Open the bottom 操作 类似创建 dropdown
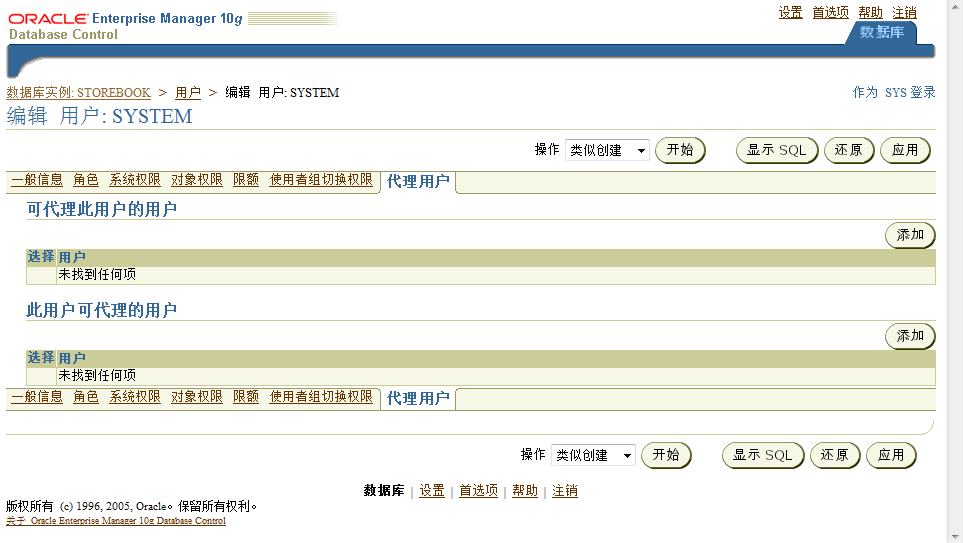 (593, 455)
